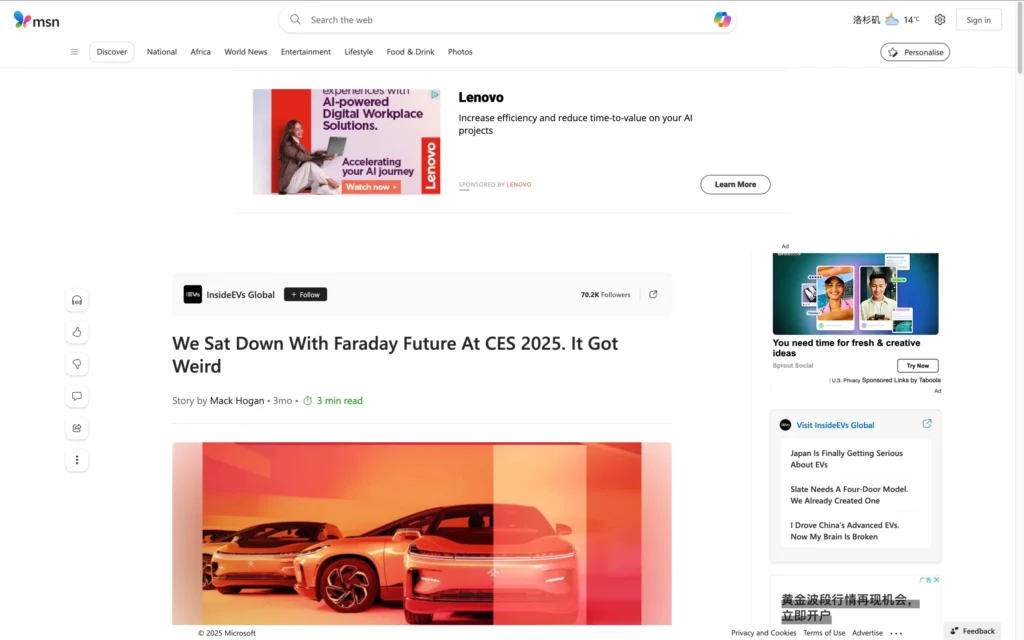1024x640 pixels.
Task: Click the Search the web input field
Action: point(500,20)
